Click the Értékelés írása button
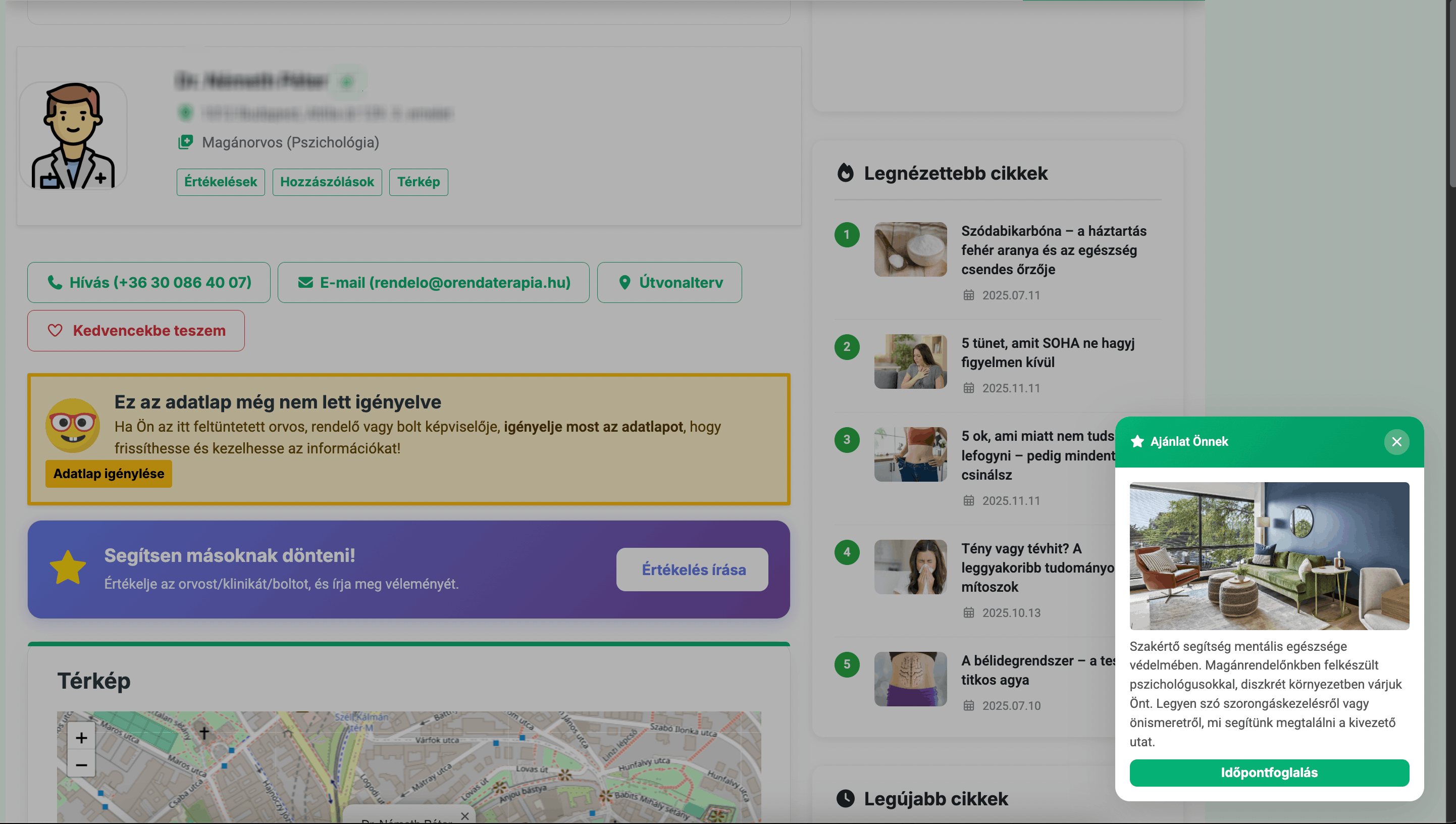 tap(692, 570)
